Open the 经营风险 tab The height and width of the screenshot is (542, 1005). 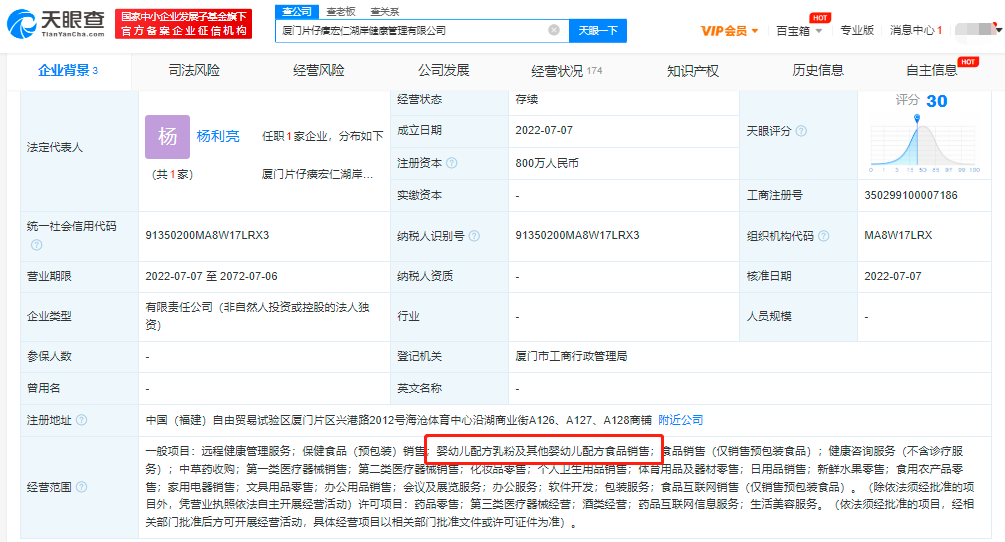(x=319, y=70)
